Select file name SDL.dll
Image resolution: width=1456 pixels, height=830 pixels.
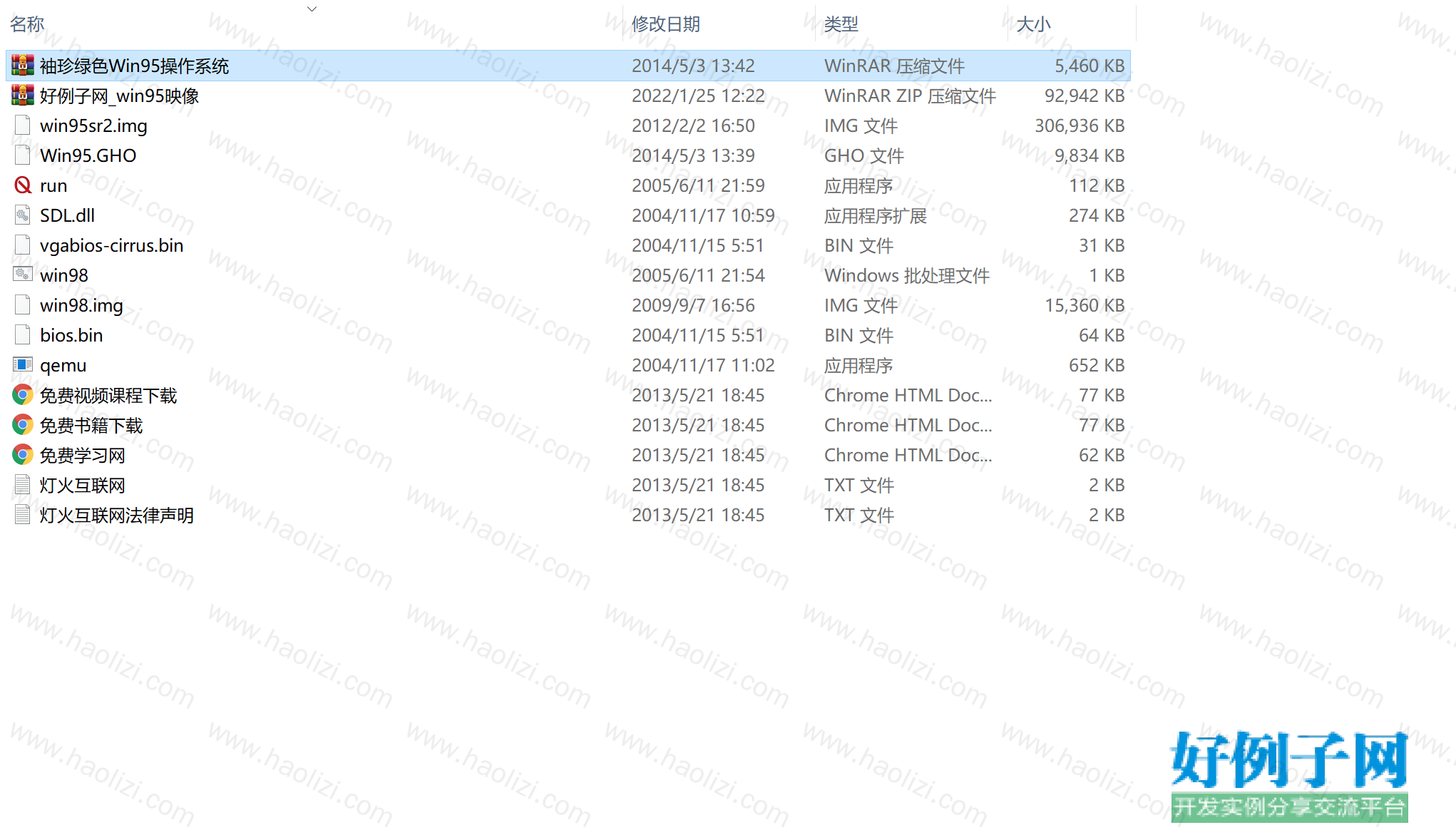(67, 216)
